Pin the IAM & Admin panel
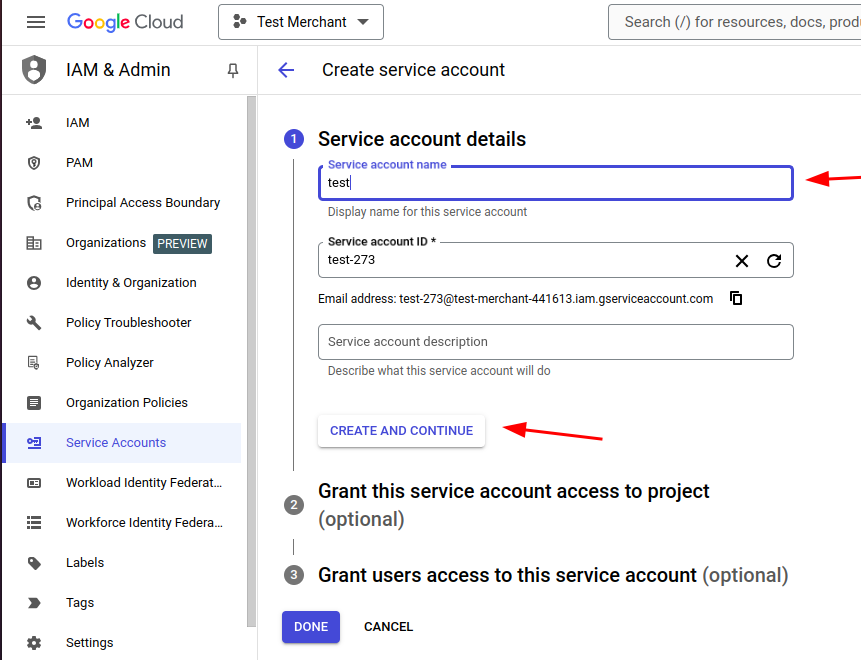 233,70
